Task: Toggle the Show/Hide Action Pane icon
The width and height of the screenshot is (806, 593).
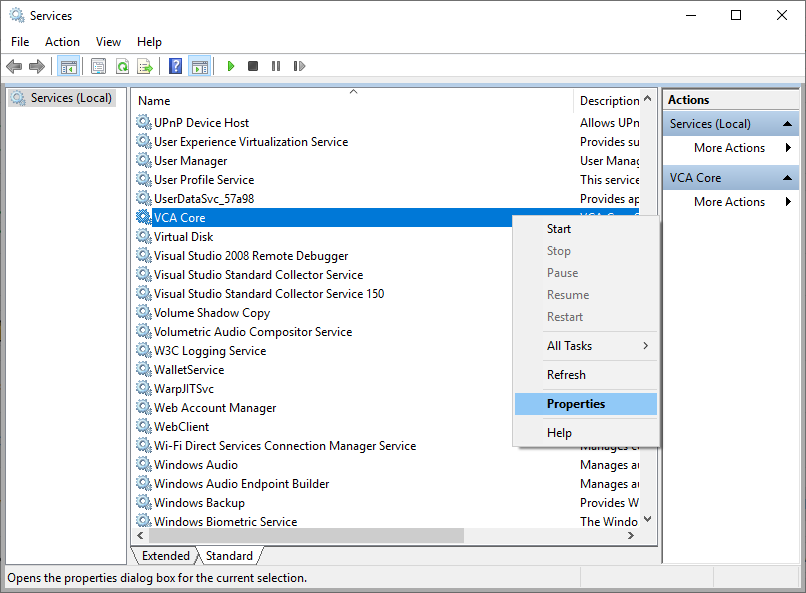Action: [200, 66]
